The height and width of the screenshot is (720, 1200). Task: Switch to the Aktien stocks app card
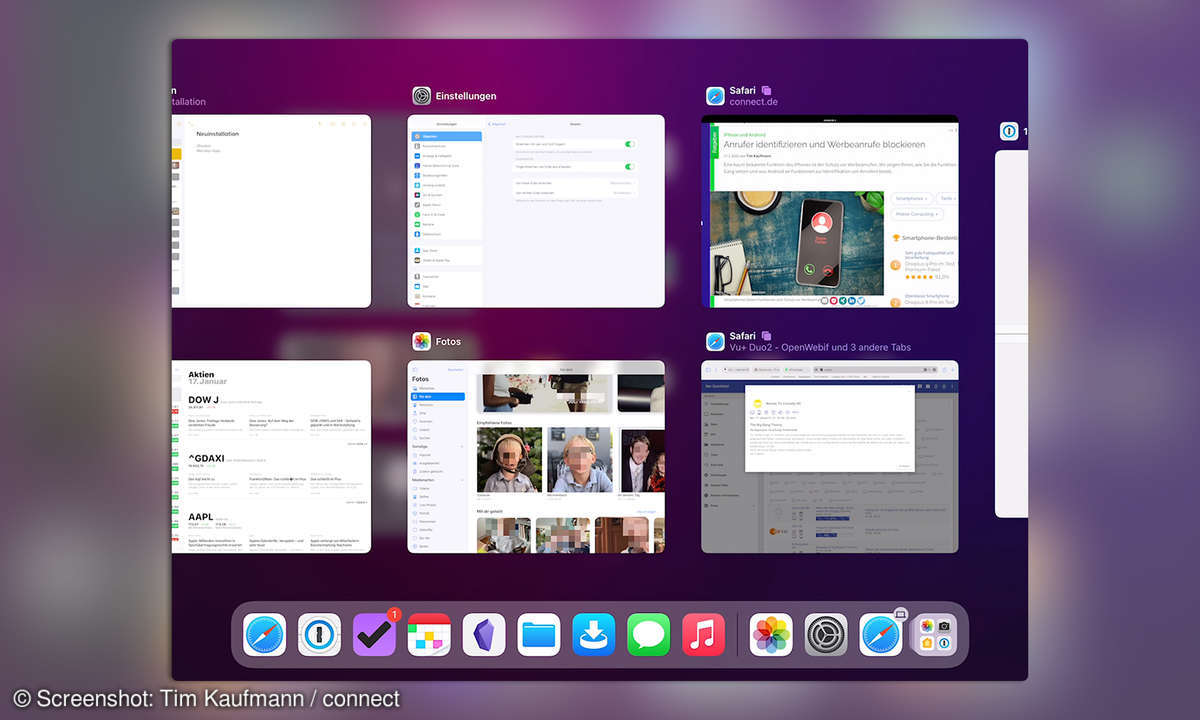point(271,456)
